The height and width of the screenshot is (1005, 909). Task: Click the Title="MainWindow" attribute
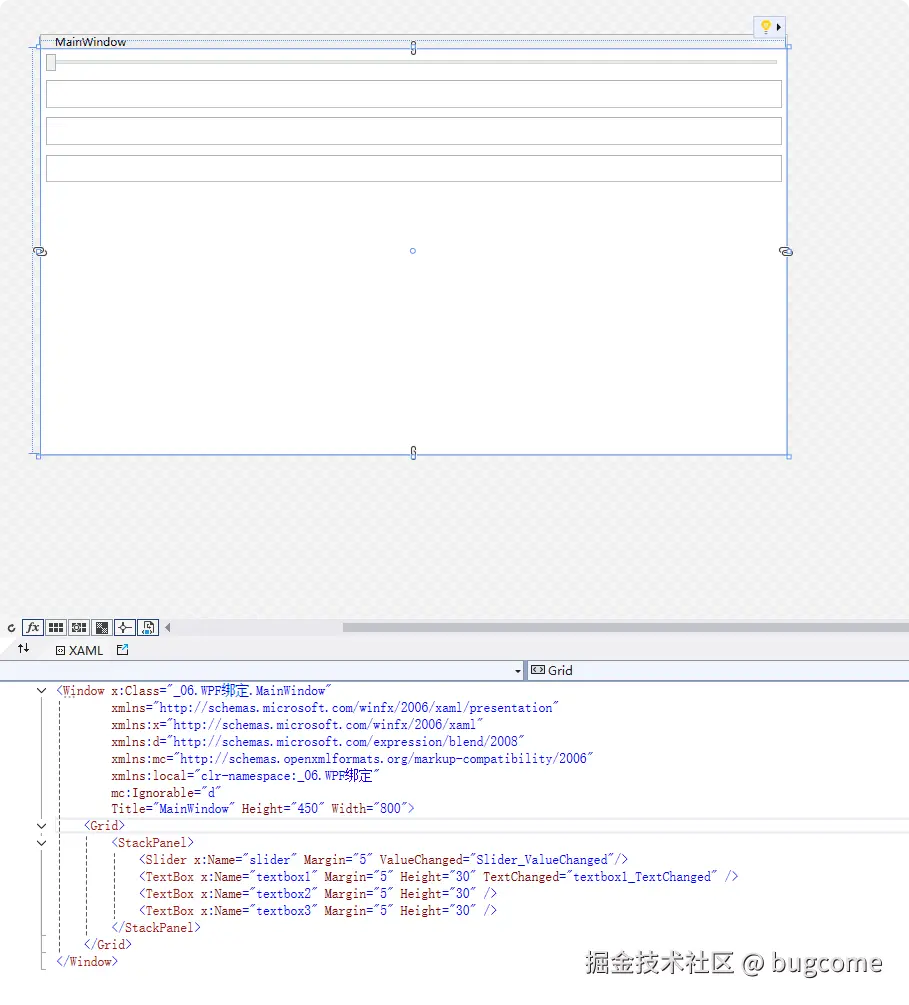(x=173, y=809)
